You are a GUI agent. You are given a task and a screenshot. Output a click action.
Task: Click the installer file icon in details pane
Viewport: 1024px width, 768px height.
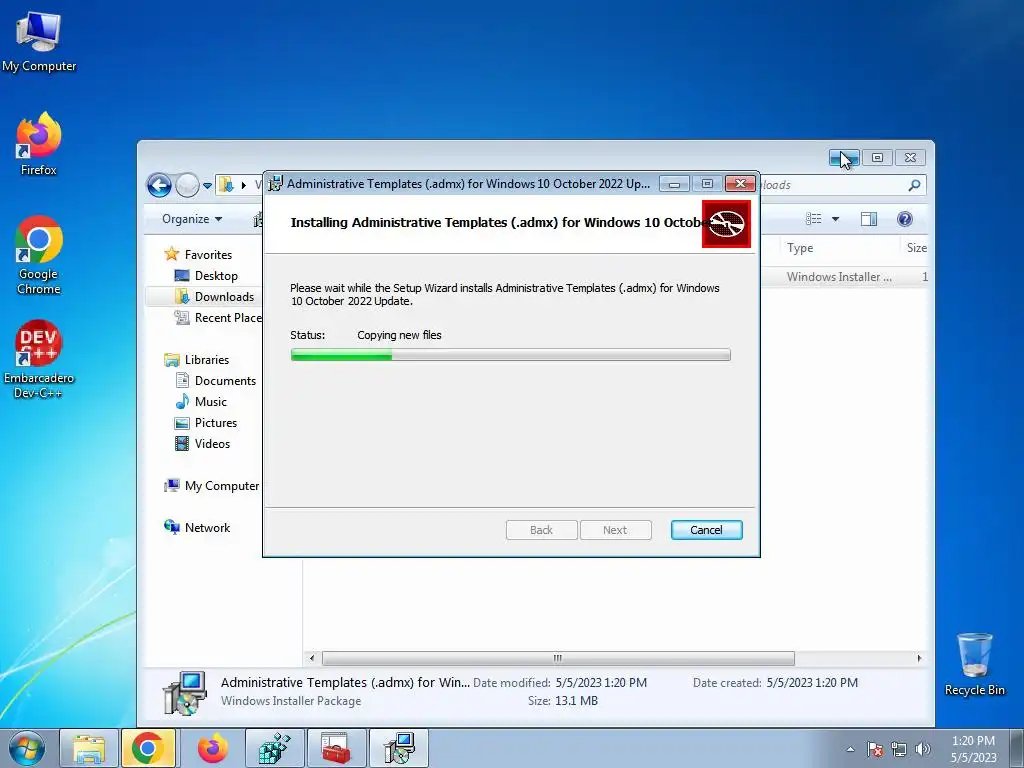pyautogui.click(x=185, y=692)
